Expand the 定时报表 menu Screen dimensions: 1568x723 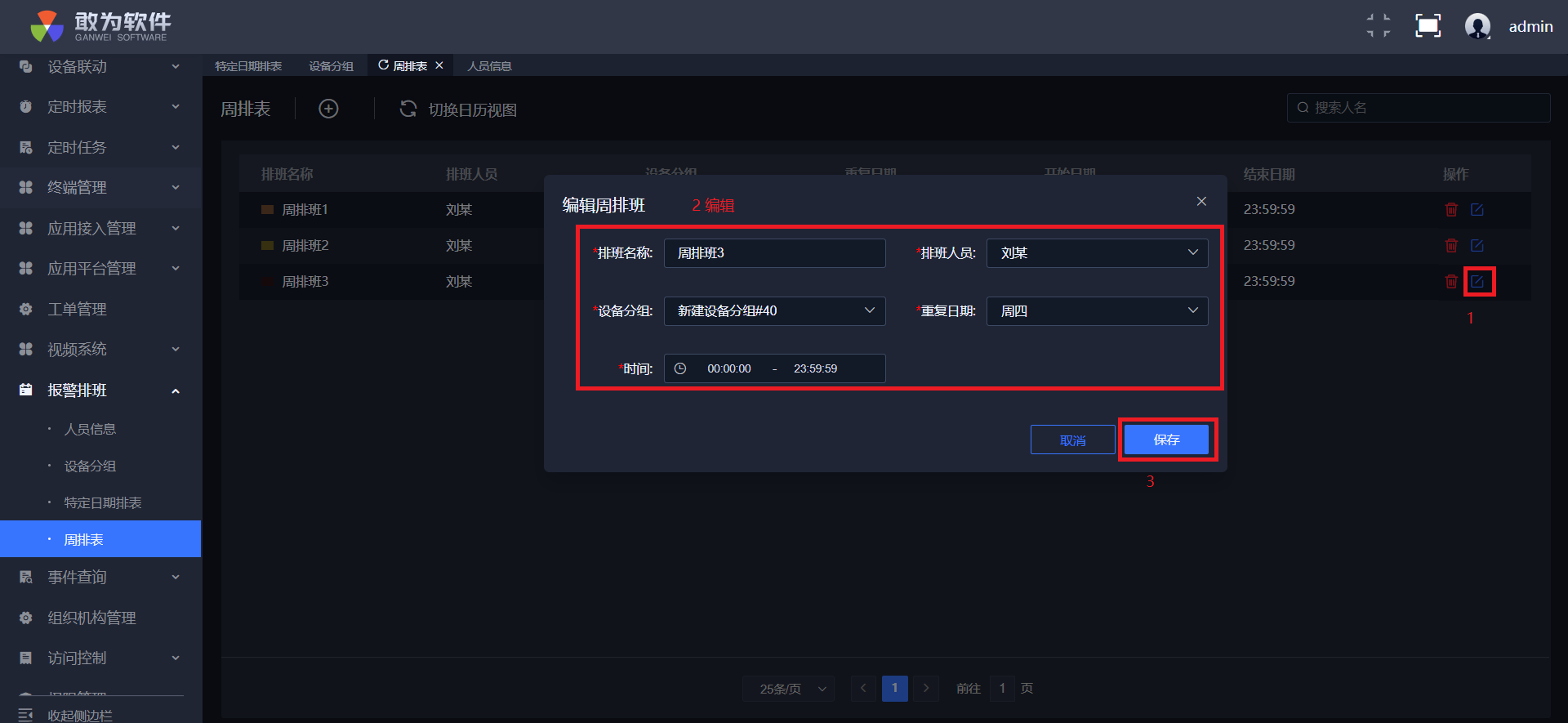[x=176, y=106]
